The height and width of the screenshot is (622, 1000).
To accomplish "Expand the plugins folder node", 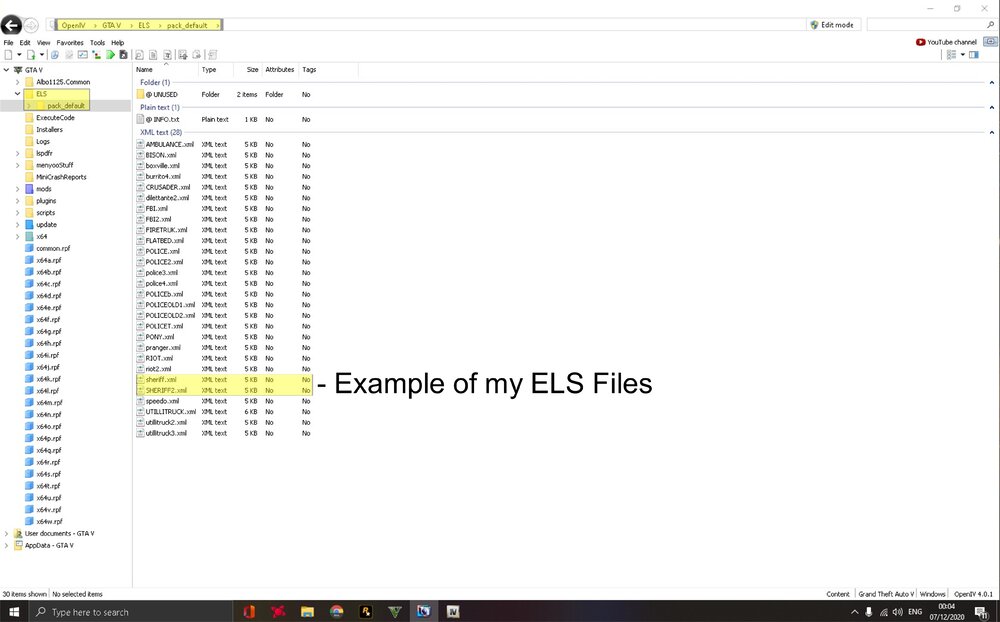I will (18, 201).
